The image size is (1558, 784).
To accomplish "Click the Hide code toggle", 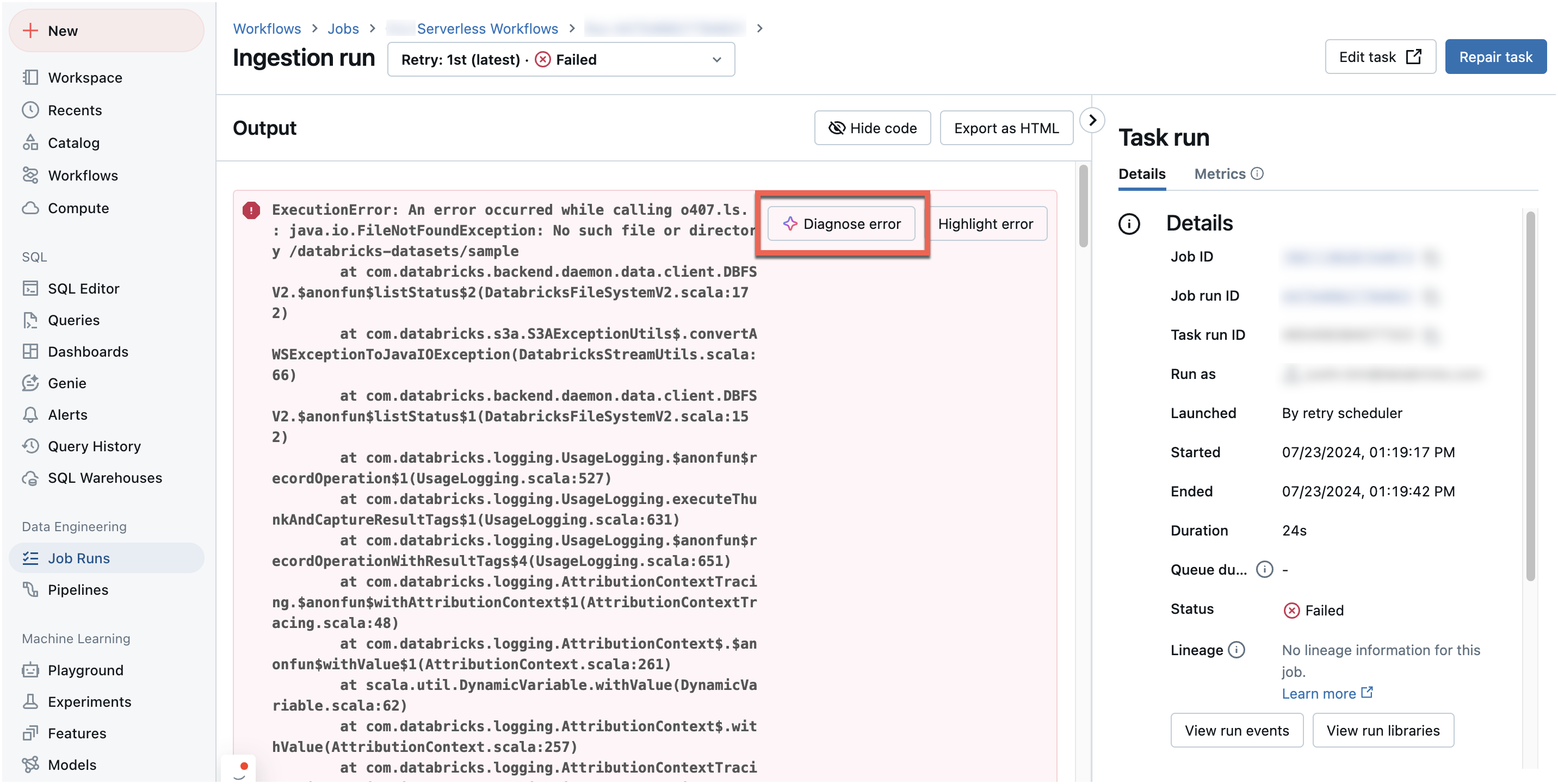I will (872, 127).
